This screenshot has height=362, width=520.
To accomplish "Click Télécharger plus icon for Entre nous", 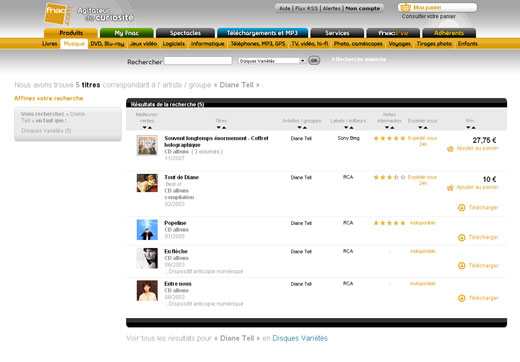I will click(x=462, y=298).
